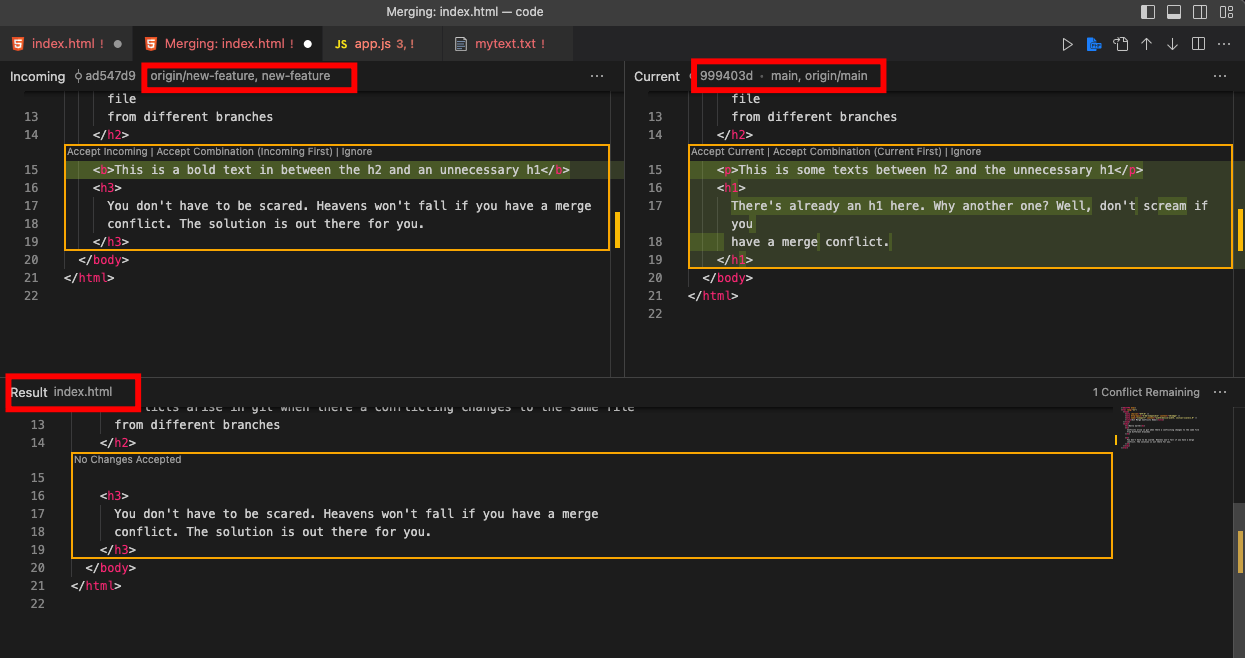The image size is (1245, 658).
Task: Go to previous change with up arrow
Action: click(1146, 44)
